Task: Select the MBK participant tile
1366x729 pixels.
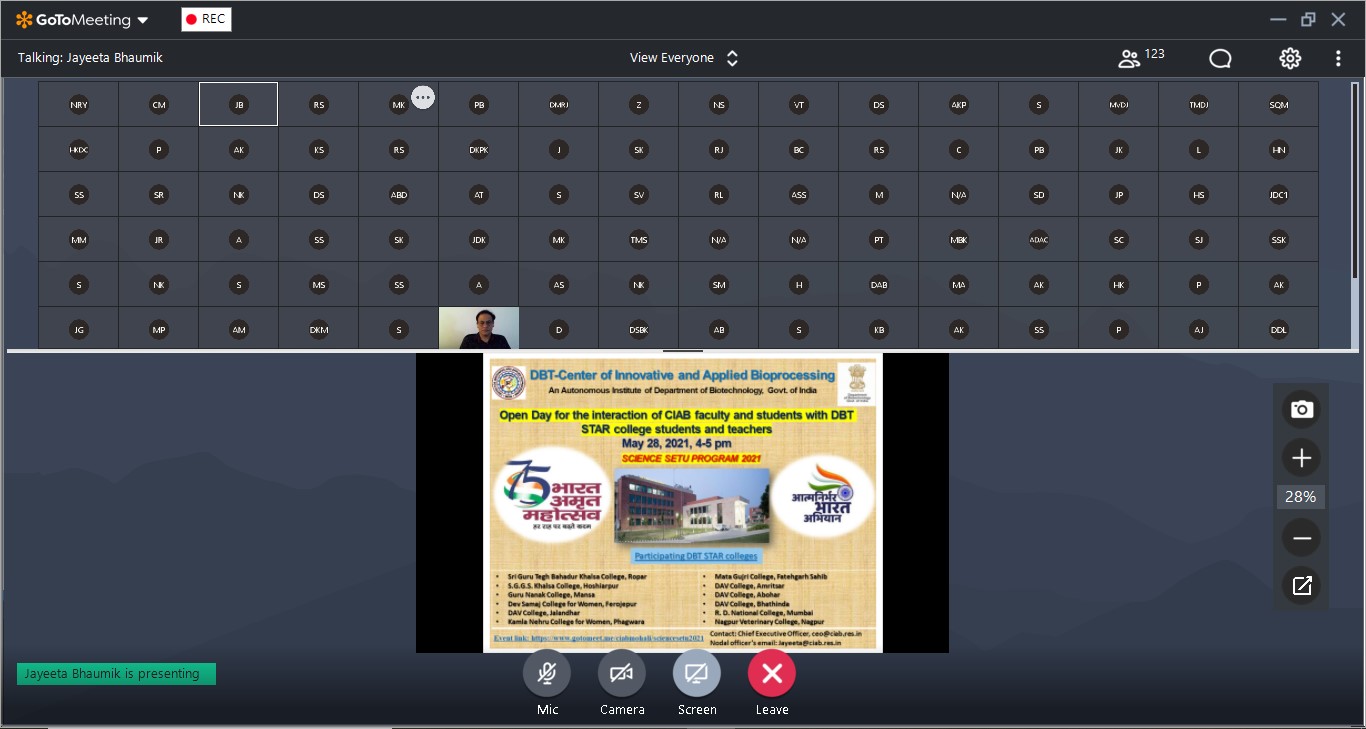Action: pos(959,240)
